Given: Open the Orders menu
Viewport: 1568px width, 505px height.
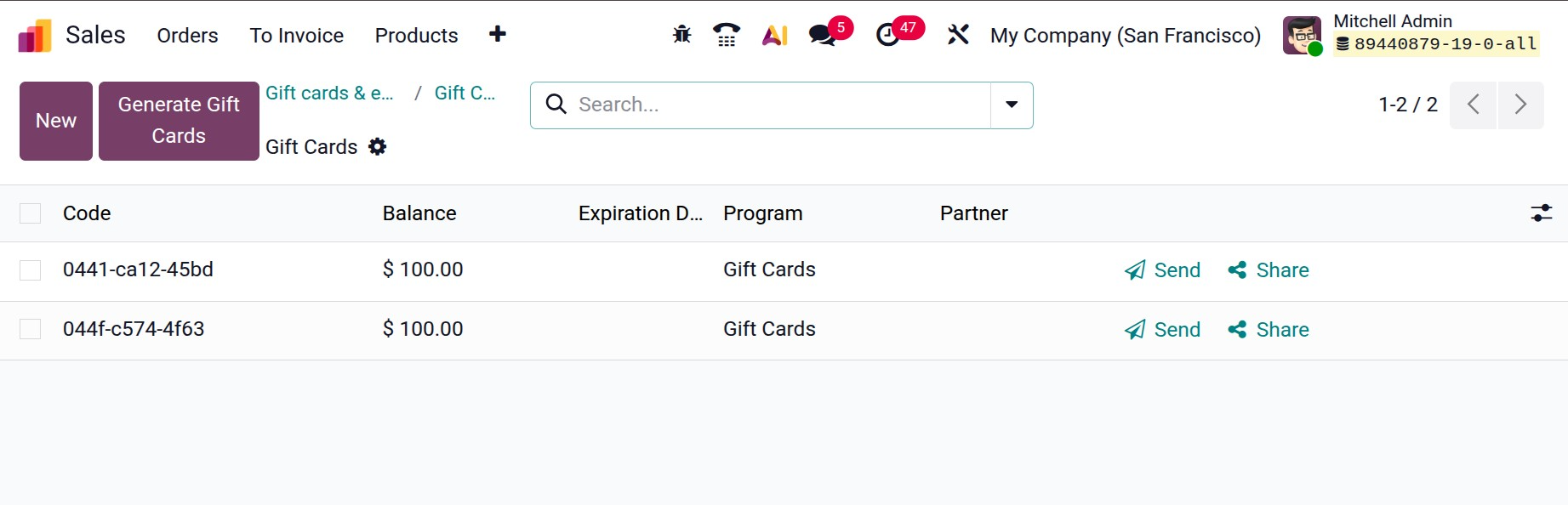Looking at the screenshot, I should pos(187,36).
